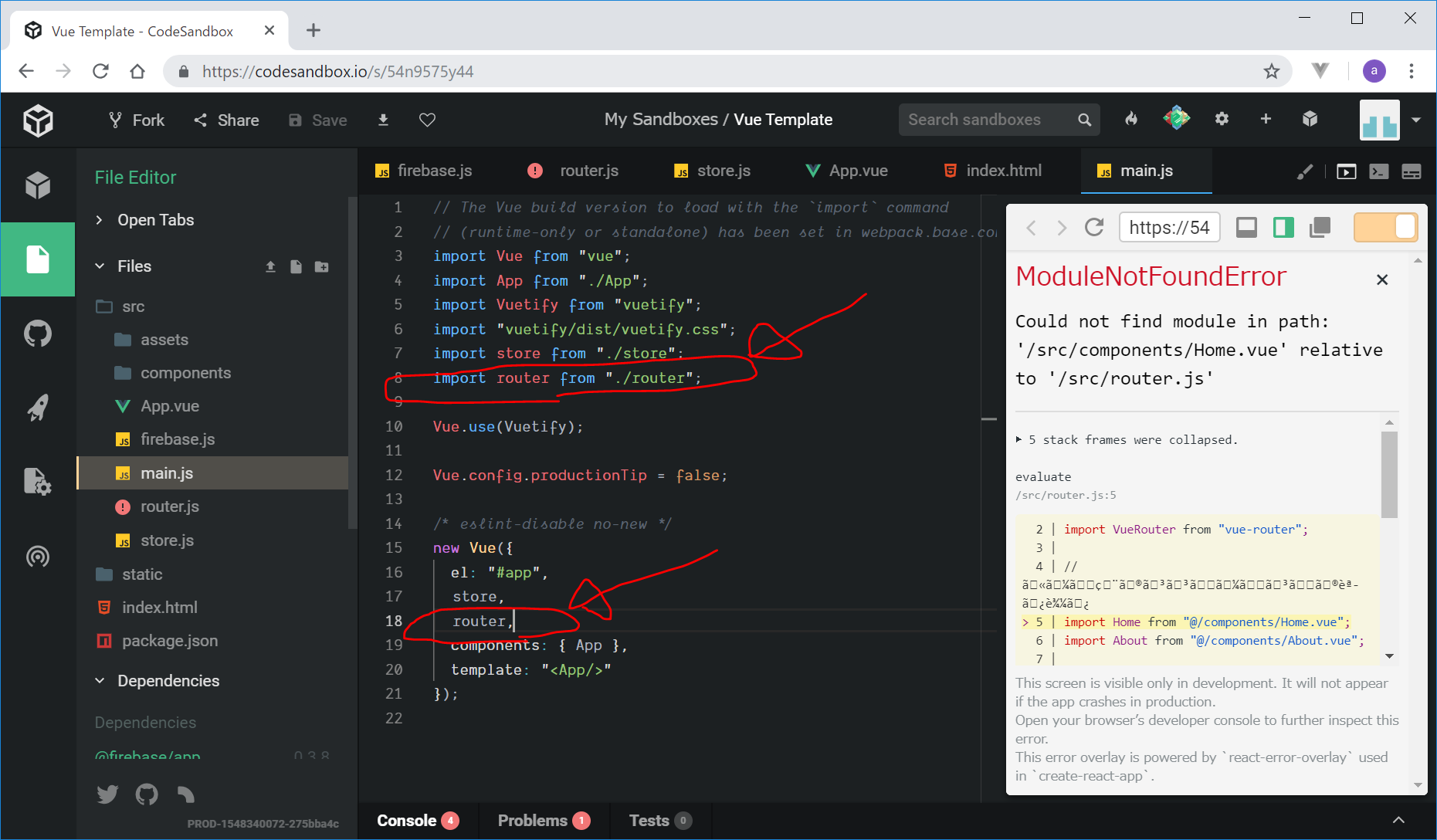1437x840 pixels.
Task: Toggle the split view layout icon
Action: 1283,228
